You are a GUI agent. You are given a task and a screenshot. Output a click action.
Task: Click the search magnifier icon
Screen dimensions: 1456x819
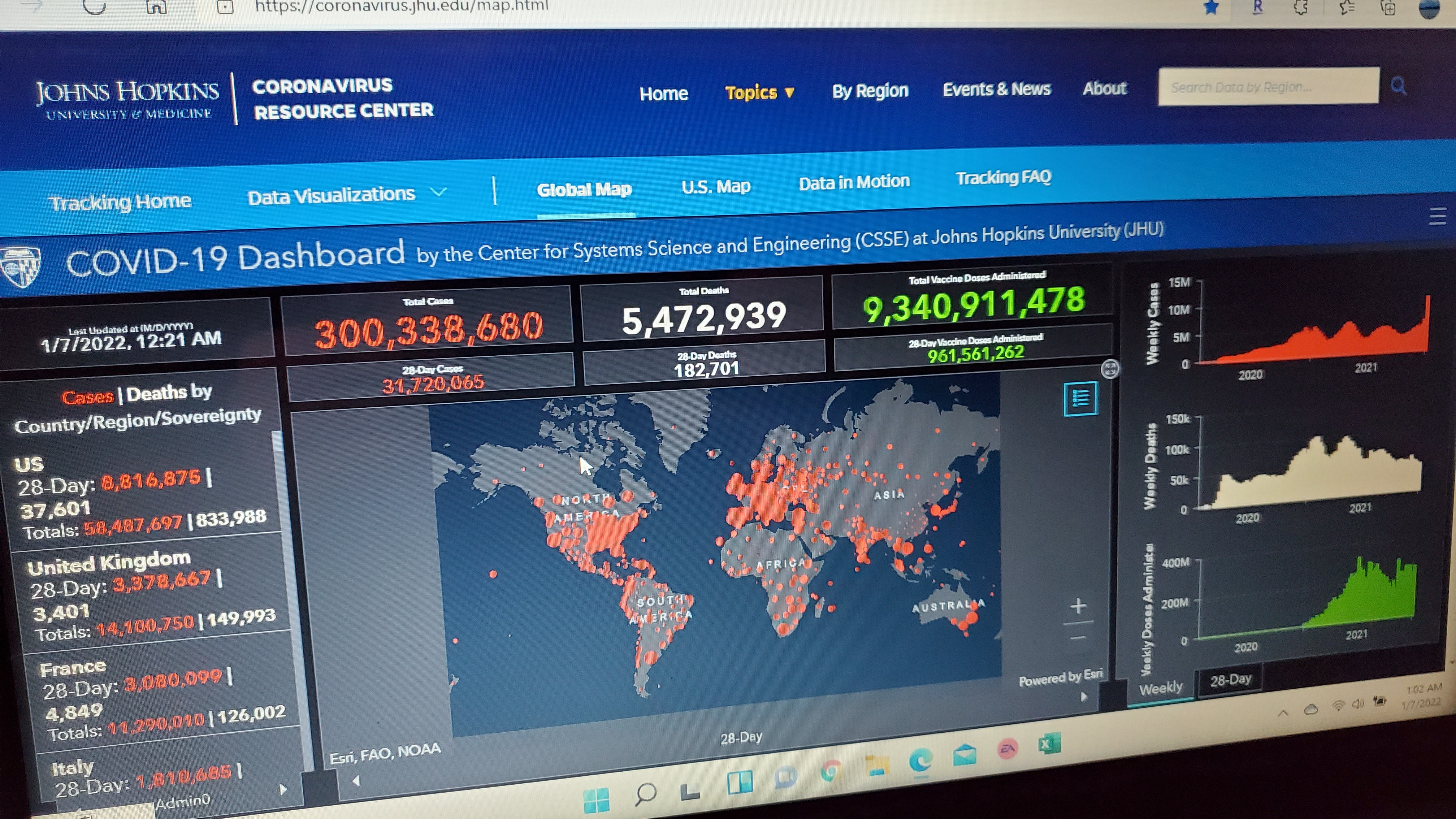[x=1398, y=86]
